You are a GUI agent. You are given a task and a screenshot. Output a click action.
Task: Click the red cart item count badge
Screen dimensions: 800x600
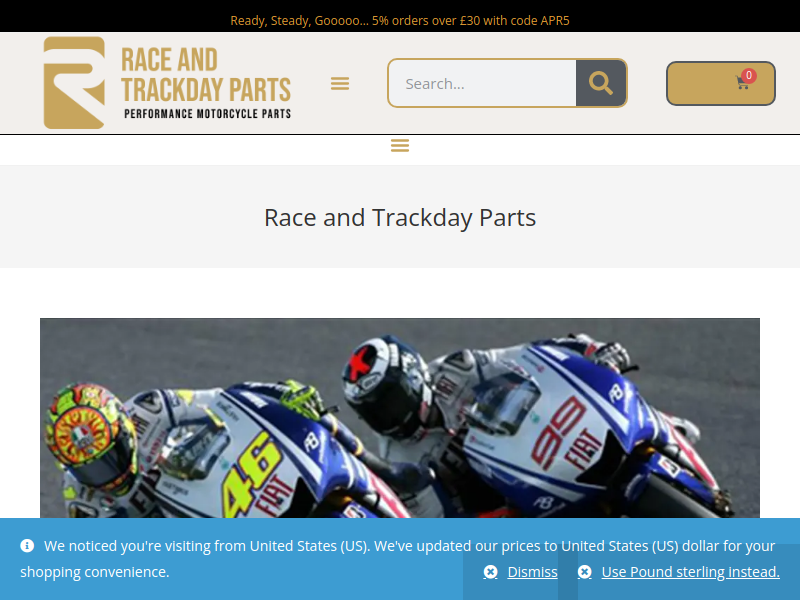click(748, 76)
